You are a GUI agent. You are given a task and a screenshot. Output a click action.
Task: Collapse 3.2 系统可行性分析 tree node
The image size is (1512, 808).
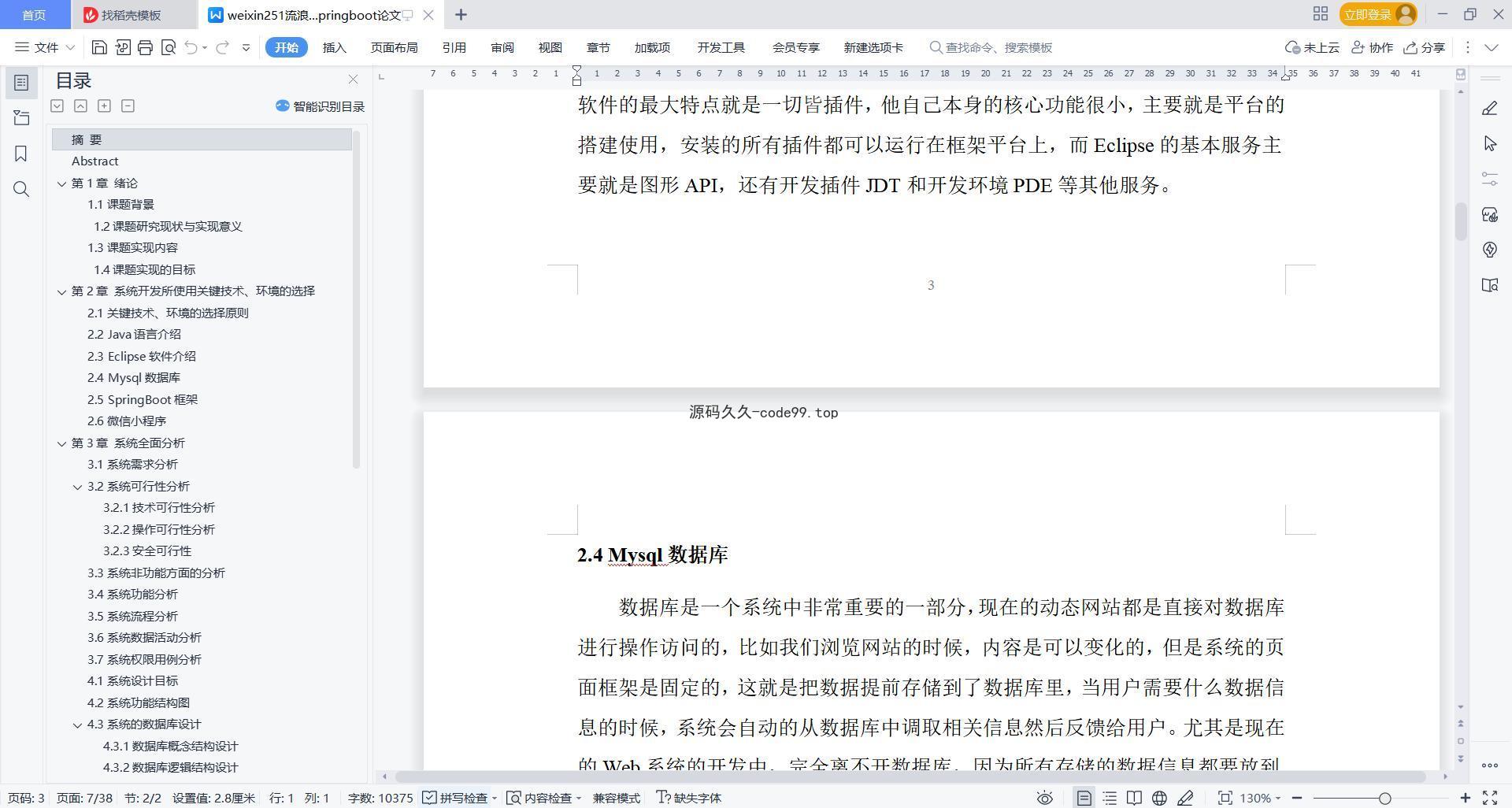pos(77,487)
